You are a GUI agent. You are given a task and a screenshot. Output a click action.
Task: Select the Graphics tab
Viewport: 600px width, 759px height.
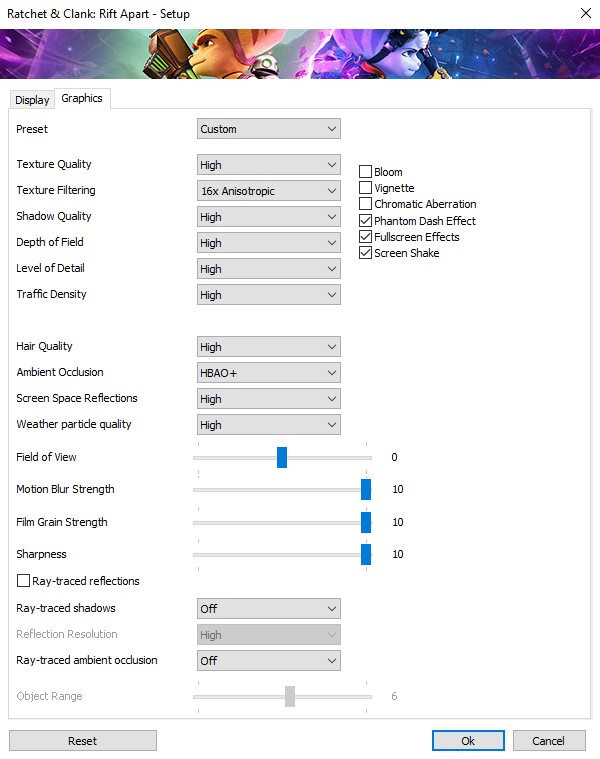[x=82, y=98]
